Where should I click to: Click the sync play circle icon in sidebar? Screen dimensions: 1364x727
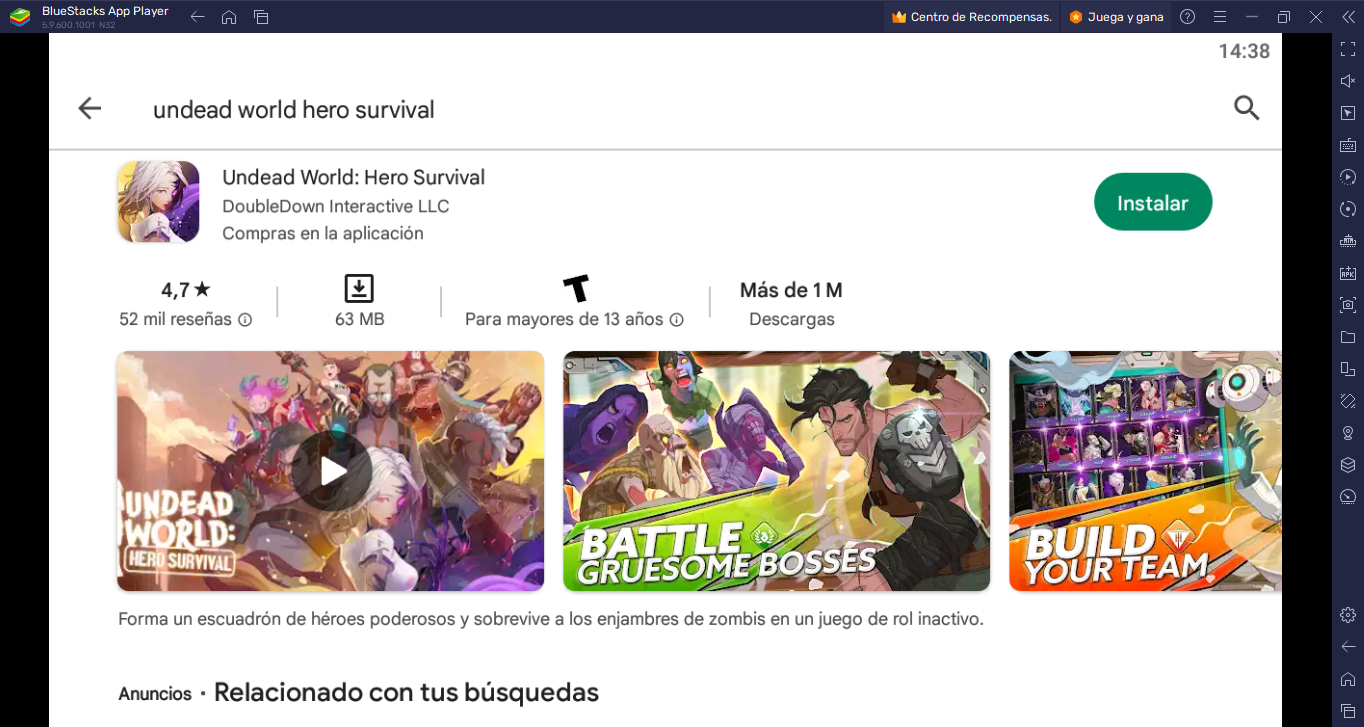click(1348, 177)
